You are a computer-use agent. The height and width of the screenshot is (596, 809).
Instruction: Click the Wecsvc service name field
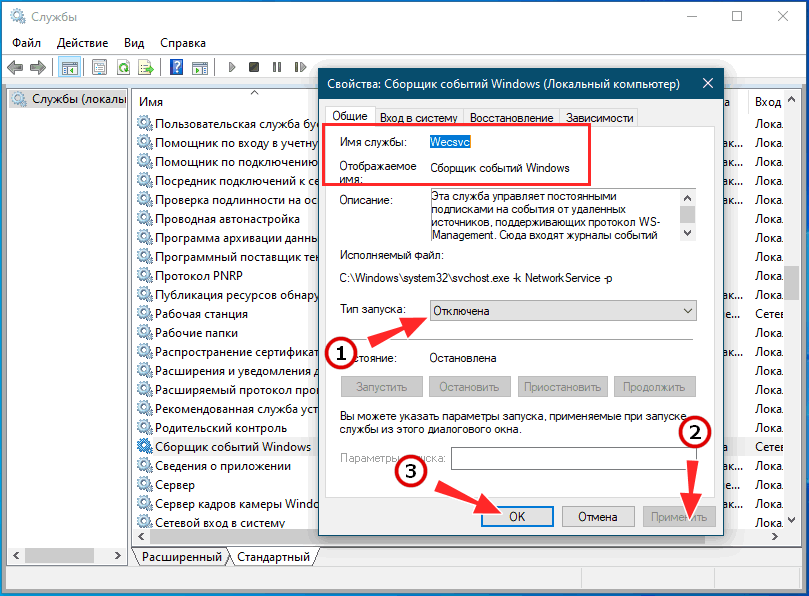(450, 142)
